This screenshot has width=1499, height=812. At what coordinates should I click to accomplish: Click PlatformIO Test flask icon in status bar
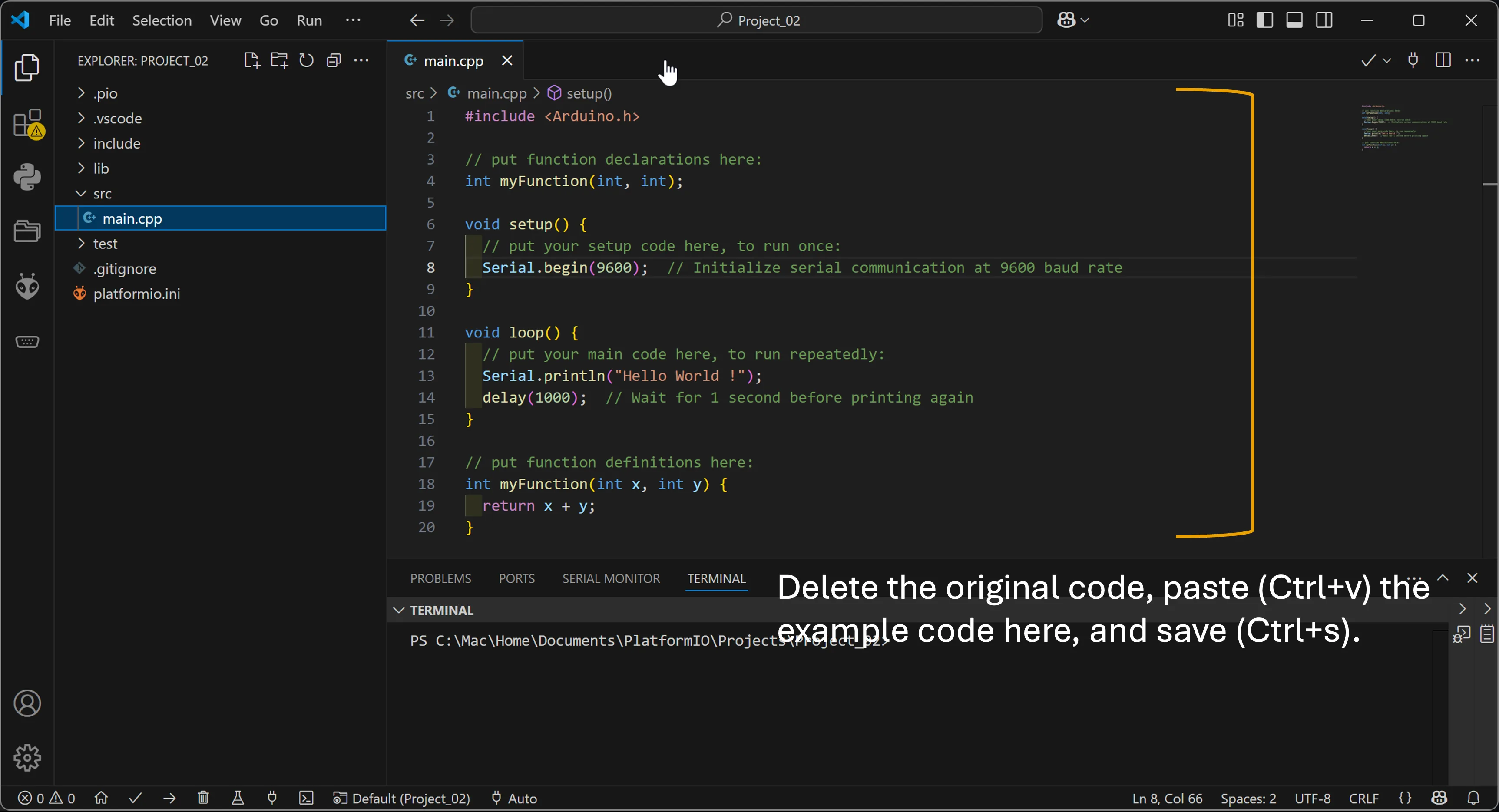click(x=238, y=798)
